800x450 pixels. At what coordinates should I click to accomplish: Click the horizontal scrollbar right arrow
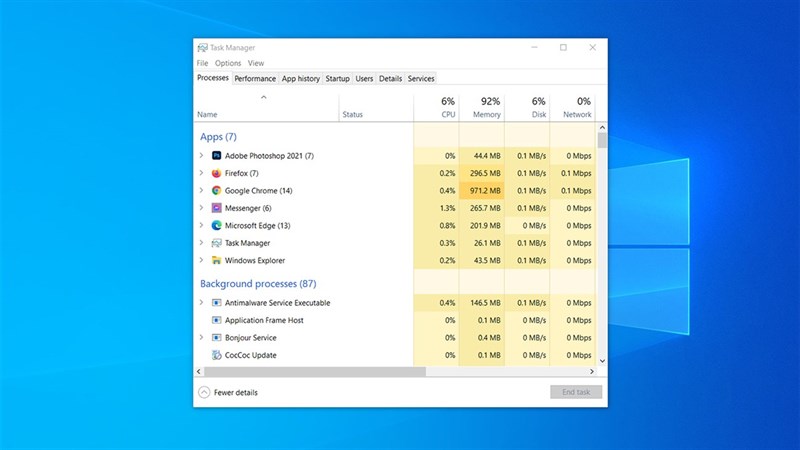click(592, 371)
